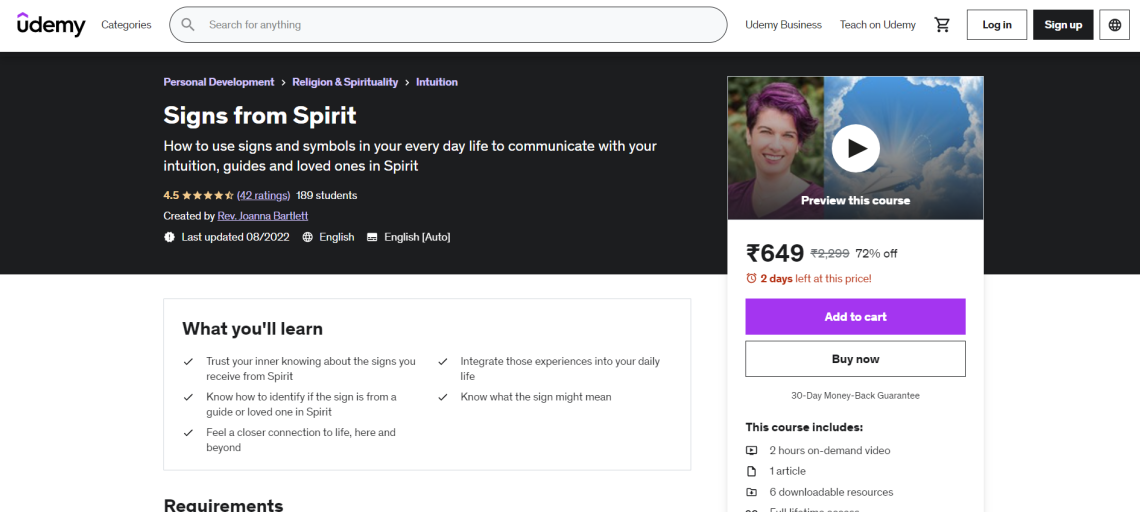Click the downloadable resources icon

coord(752,492)
